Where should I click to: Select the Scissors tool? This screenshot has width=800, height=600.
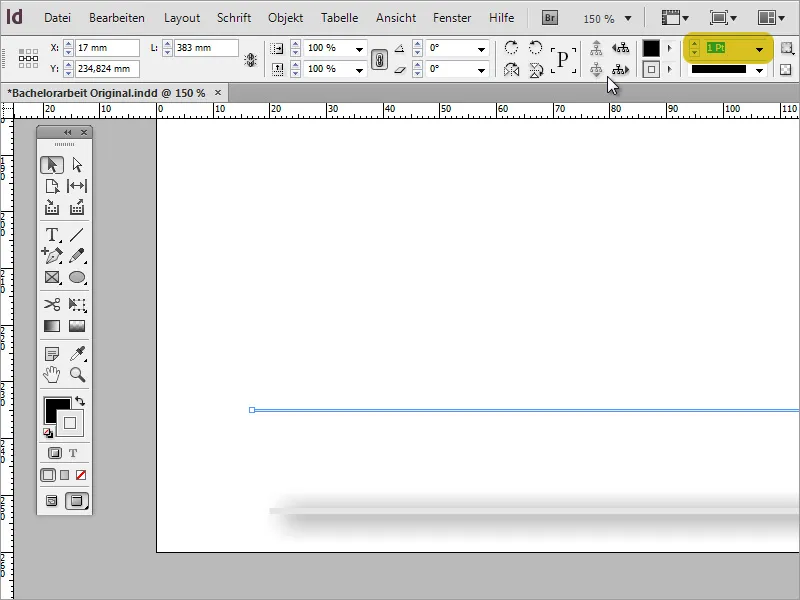coord(52,305)
